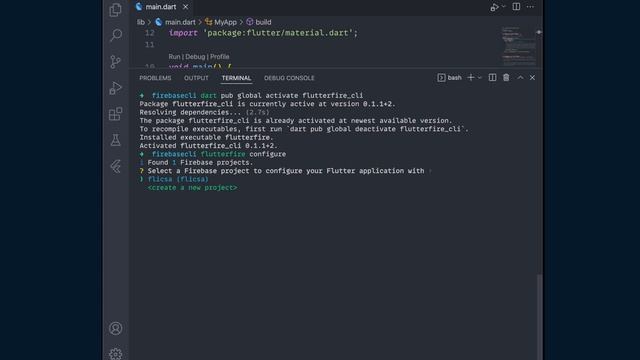Screen dimensions: 640x360
Task: Open the Manage gear icon
Action: point(116,353)
